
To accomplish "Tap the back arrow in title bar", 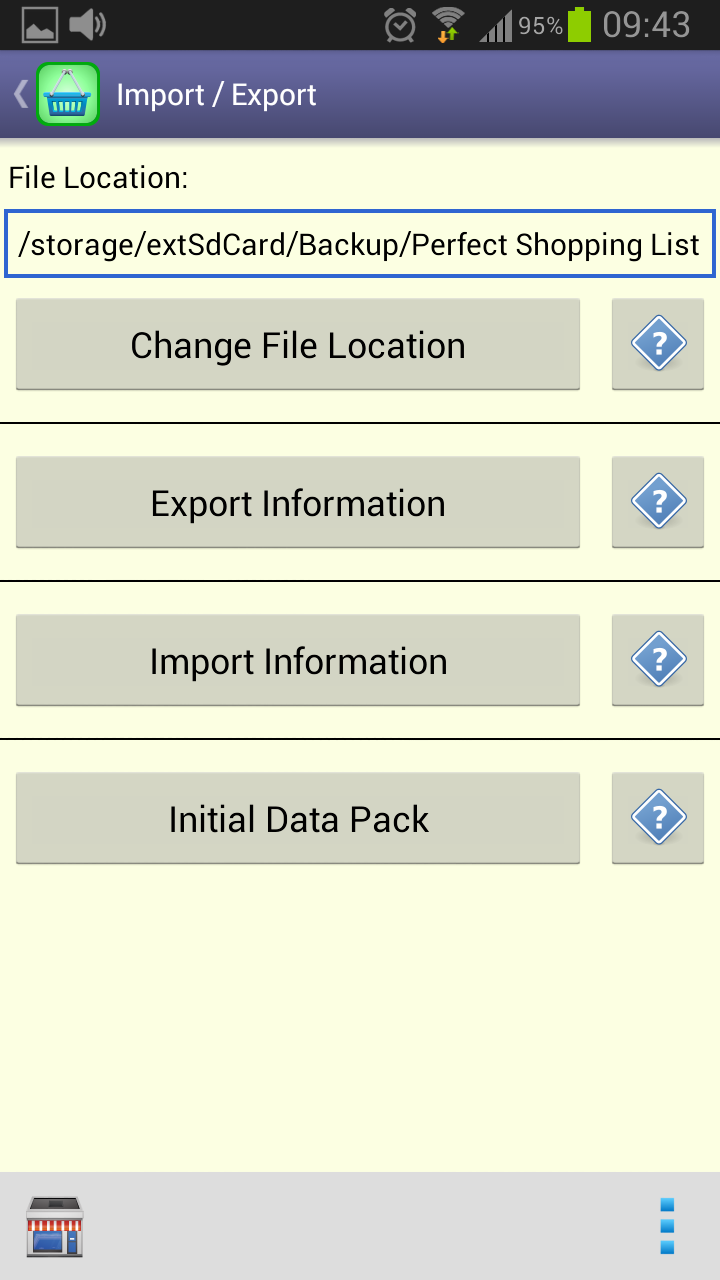I will [x=20, y=95].
